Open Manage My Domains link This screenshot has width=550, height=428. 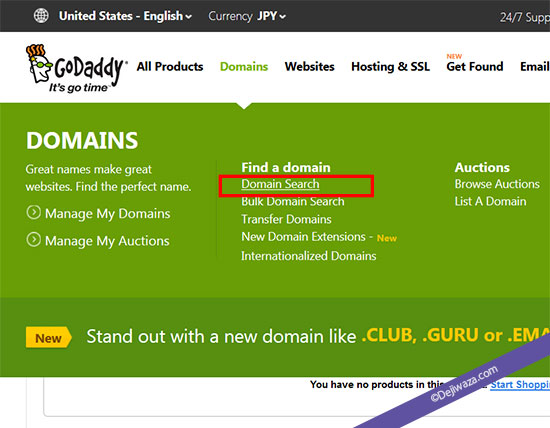coord(108,214)
